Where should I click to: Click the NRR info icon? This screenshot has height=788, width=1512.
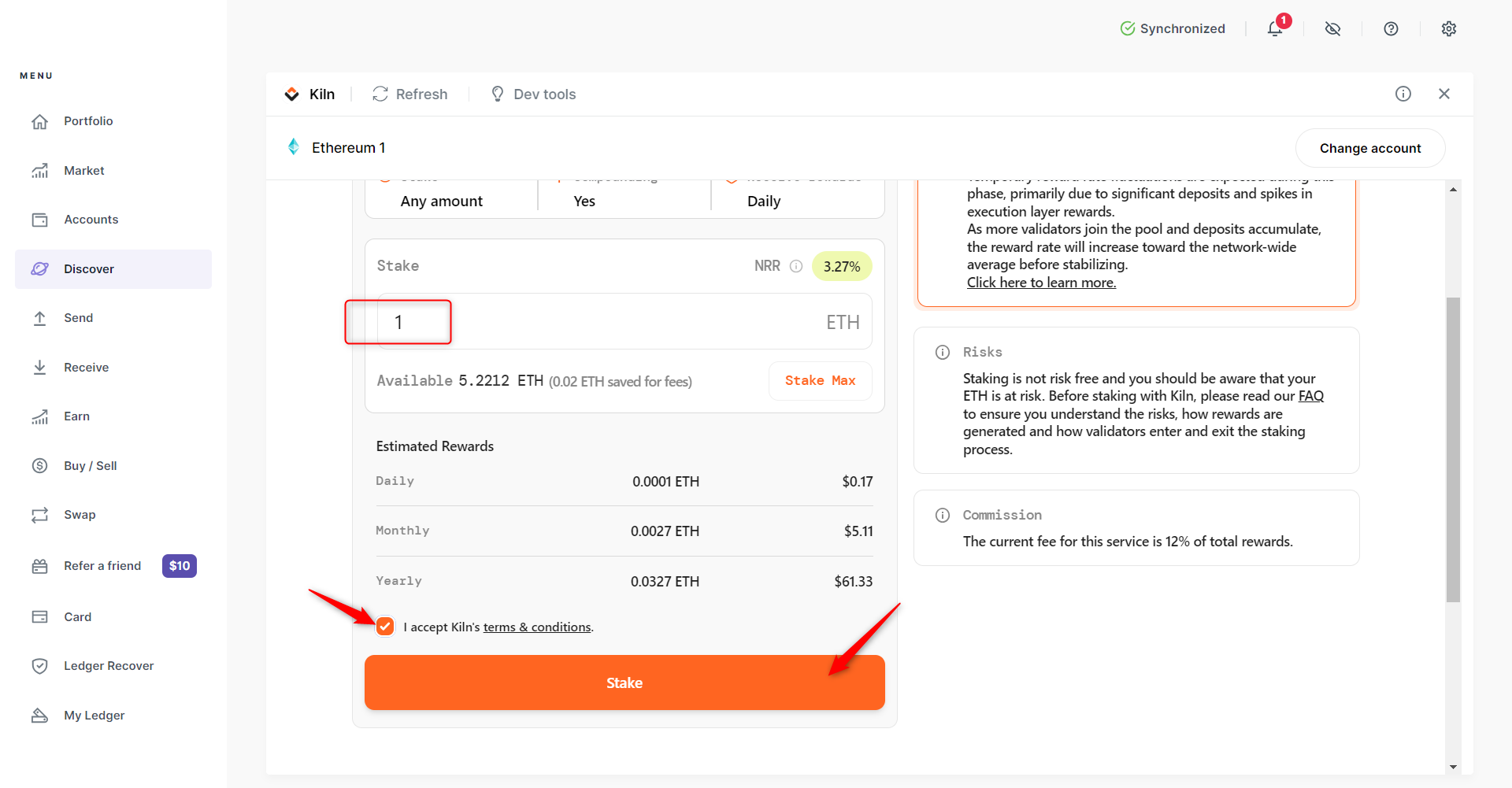point(796,266)
